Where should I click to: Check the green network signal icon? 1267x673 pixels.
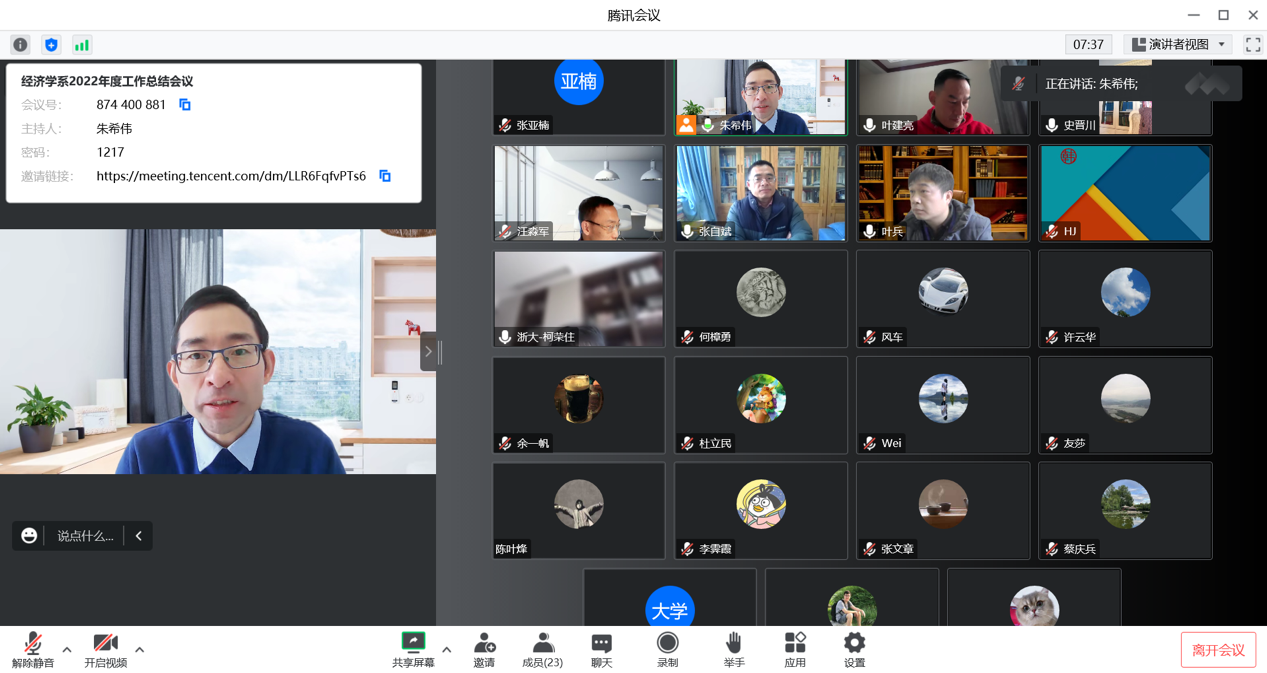pyautogui.click(x=82, y=45)
